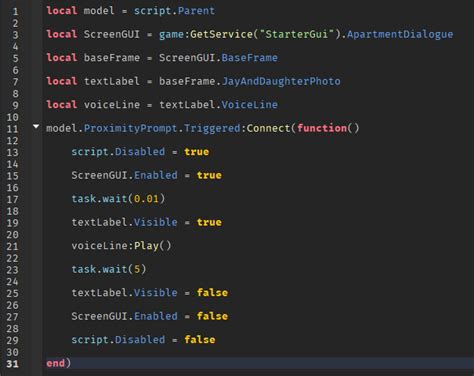Click 'true' value on line 19
Viewport: 474px width, 376px height.
(x=209, y=222)
